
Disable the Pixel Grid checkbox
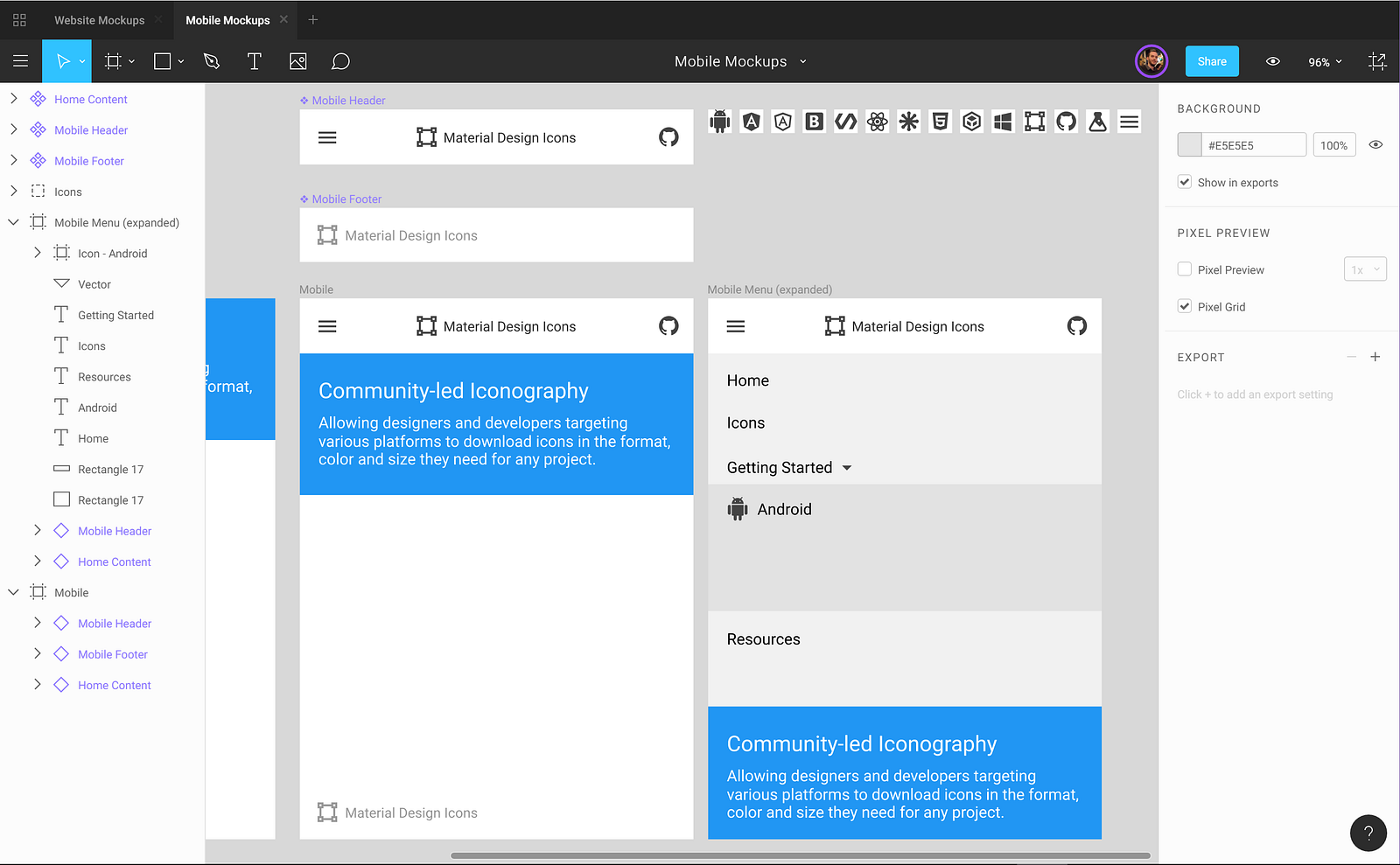(x=1185, y=306)
